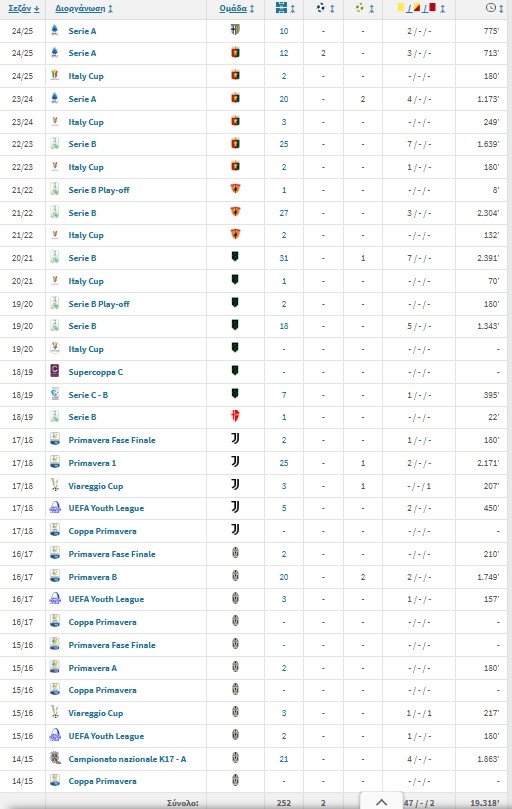The width and height of the screenshot is (512, 809).
Task: Open the Supercoppa C competition link
Action: coord(95,372)
